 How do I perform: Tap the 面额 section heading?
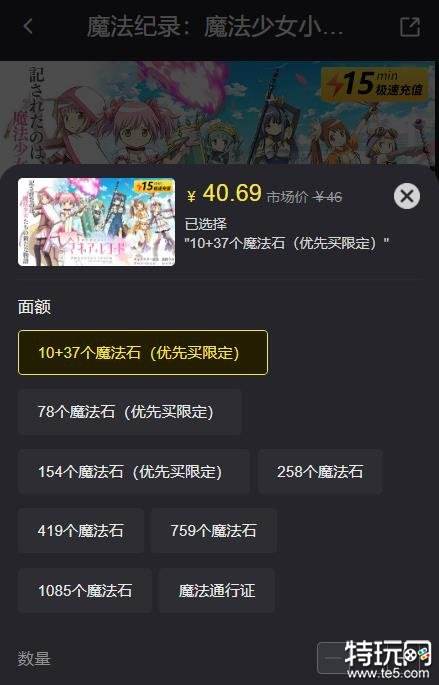tap(34, 307)
